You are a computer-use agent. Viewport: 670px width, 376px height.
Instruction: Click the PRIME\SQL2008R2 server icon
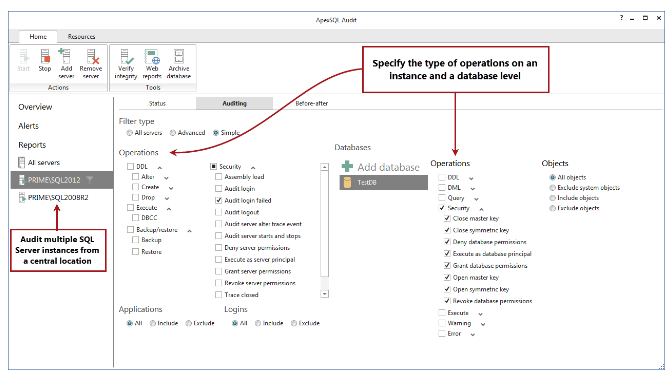tap(22, 197)
